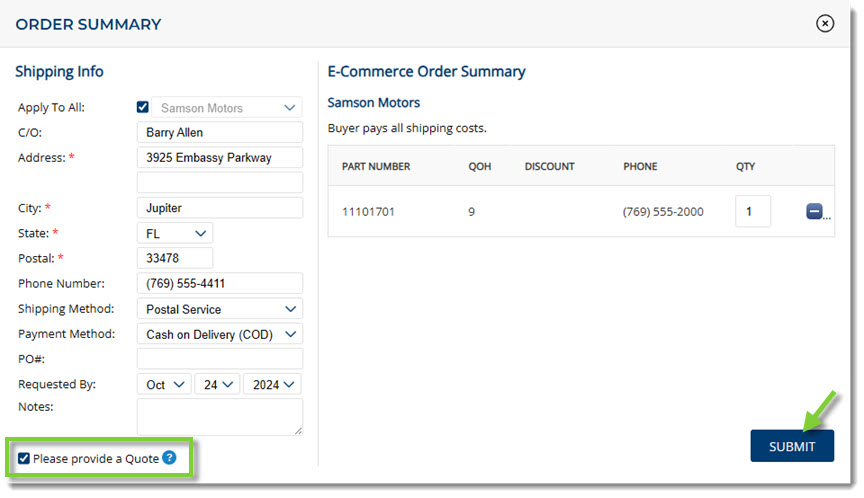Click the C/O field with Barry Allen
Viewport: 864px width, 498px height.
click(220, 132)
